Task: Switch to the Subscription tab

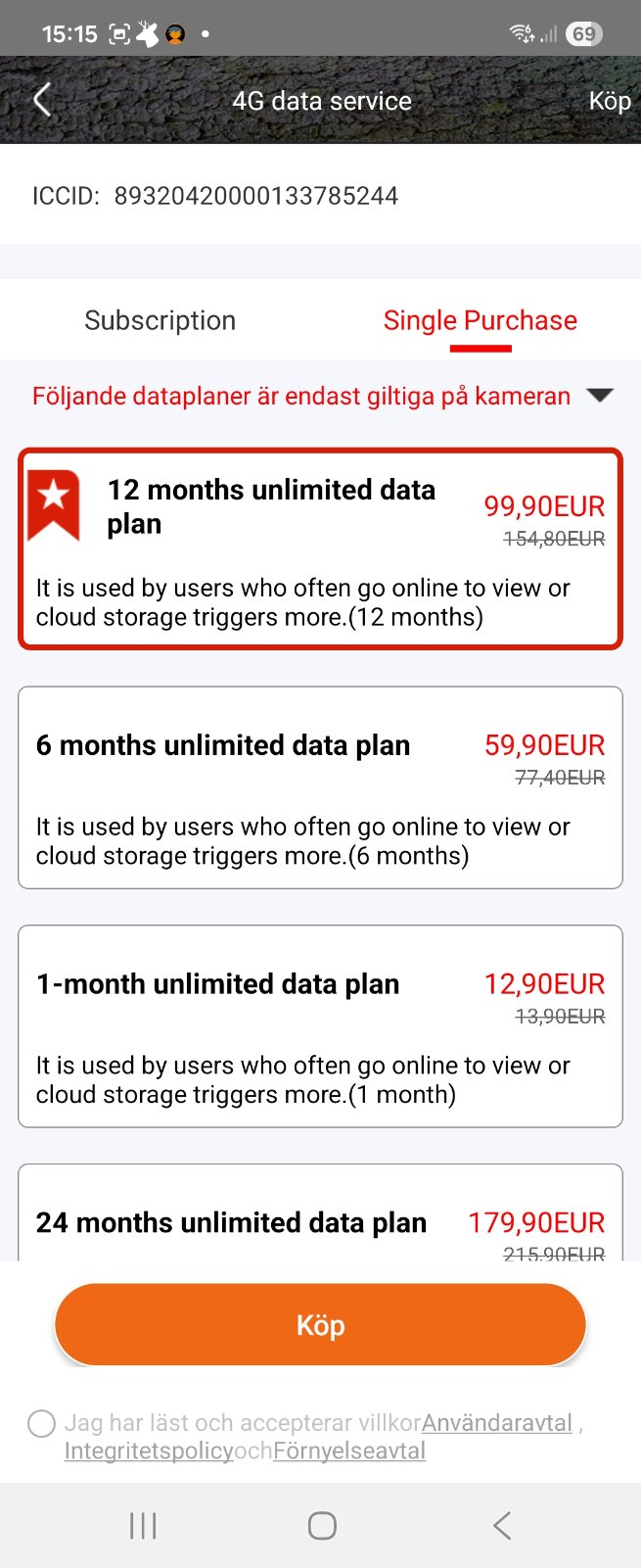Action: (x=160, y=320)
